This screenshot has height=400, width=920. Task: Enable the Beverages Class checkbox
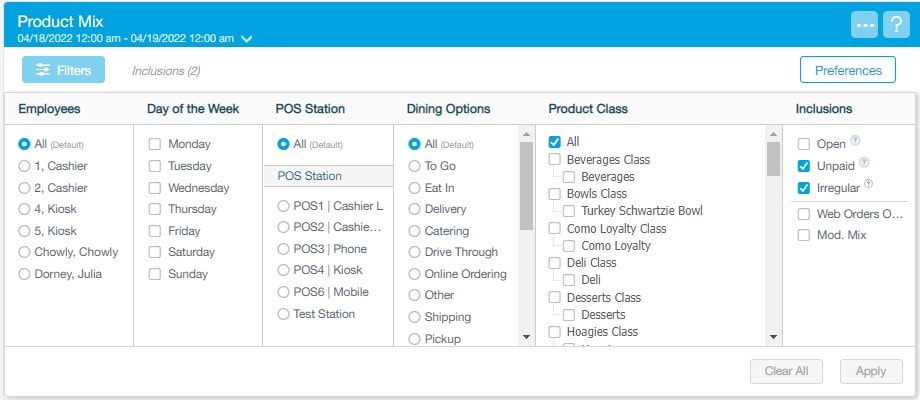point(554,159)
